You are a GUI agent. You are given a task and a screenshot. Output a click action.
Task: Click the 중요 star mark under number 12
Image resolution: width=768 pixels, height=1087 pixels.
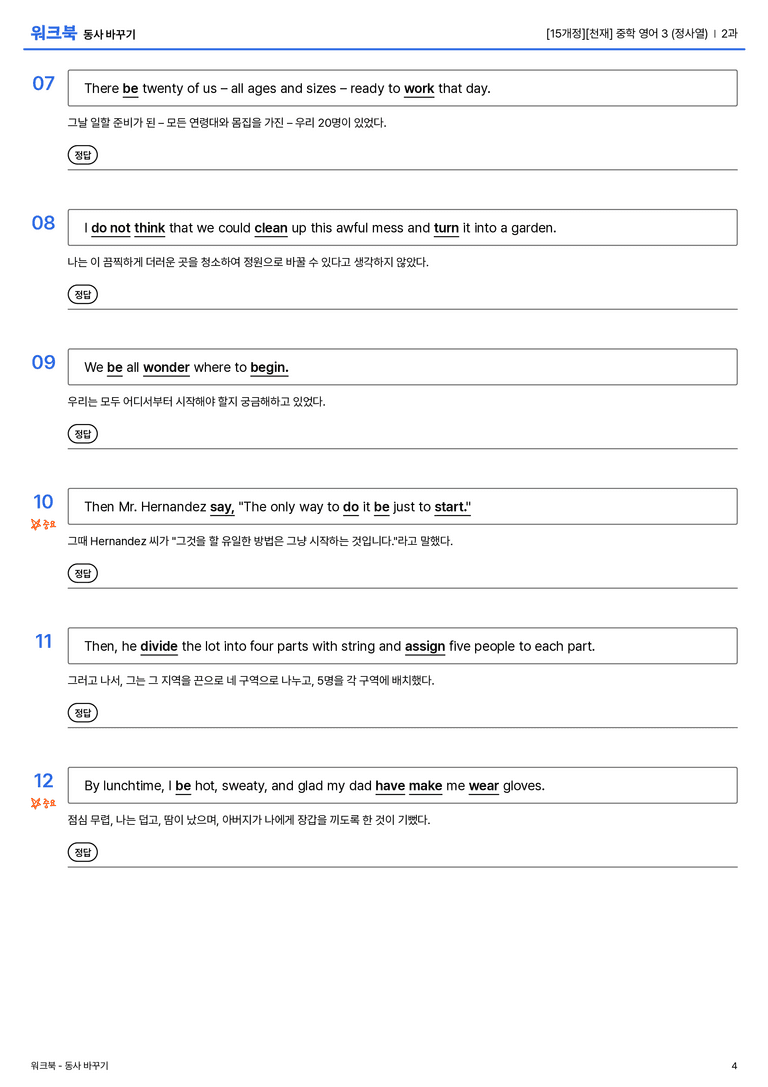[x=43, y=803]
